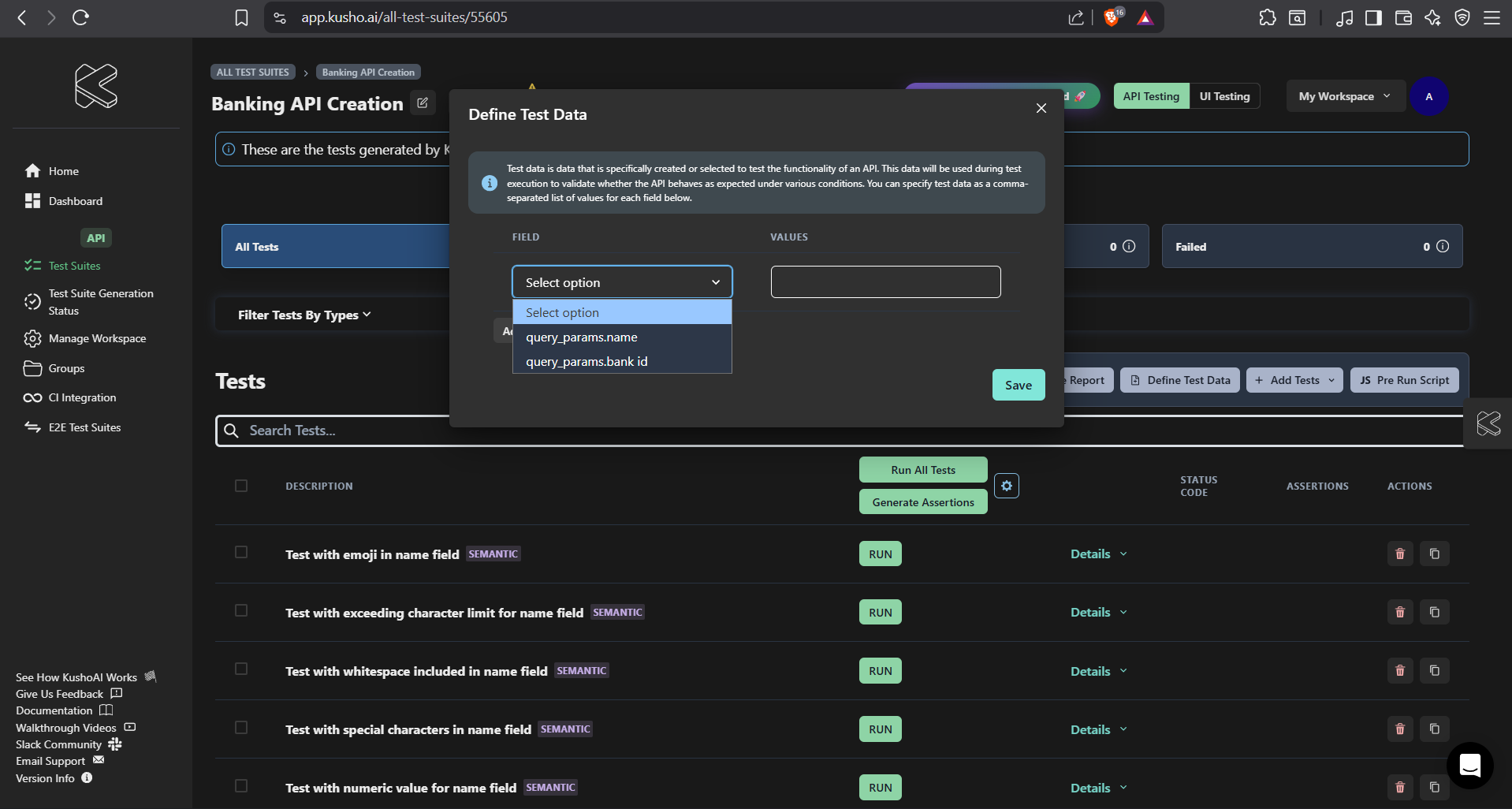The height and width of the screenshot is (809, 1512).
Task: Choose query_params.name option
Action: tap(622, 337)
